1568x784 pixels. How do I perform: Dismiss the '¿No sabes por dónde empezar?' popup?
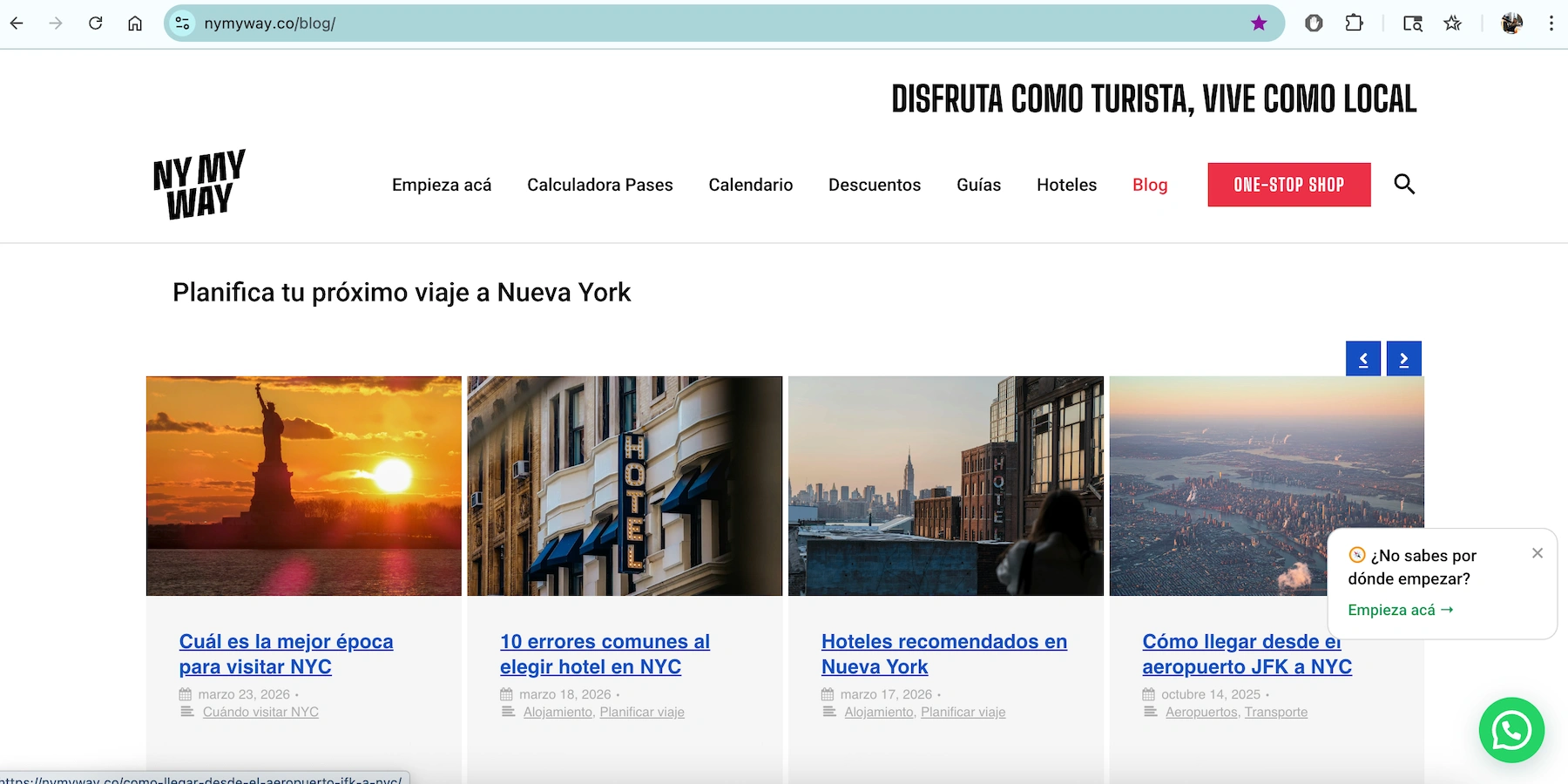[x=1537, y=553]
